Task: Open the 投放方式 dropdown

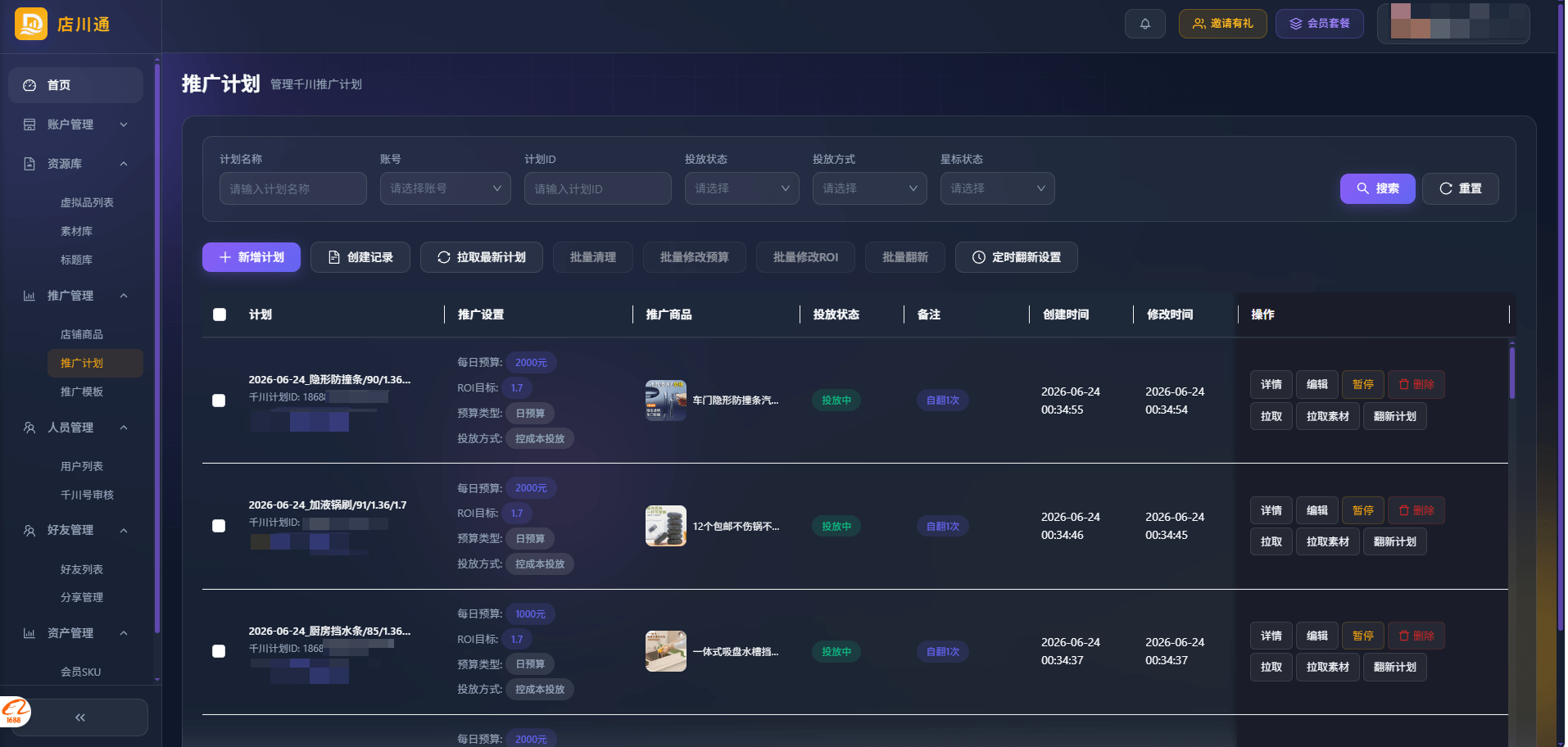Action: point(869,188)
